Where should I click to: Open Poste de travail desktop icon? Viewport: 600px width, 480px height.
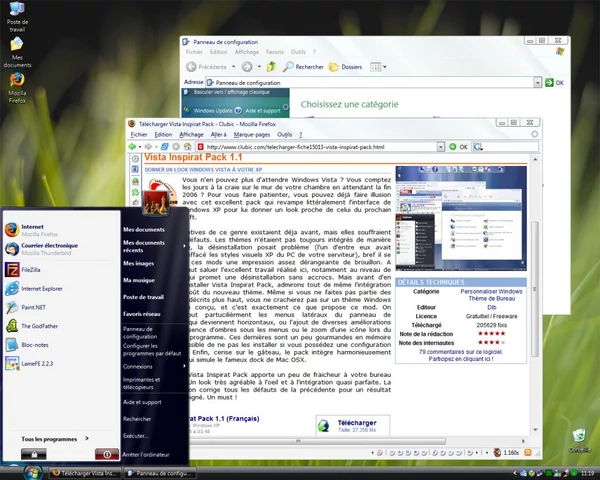pos(17,17)
